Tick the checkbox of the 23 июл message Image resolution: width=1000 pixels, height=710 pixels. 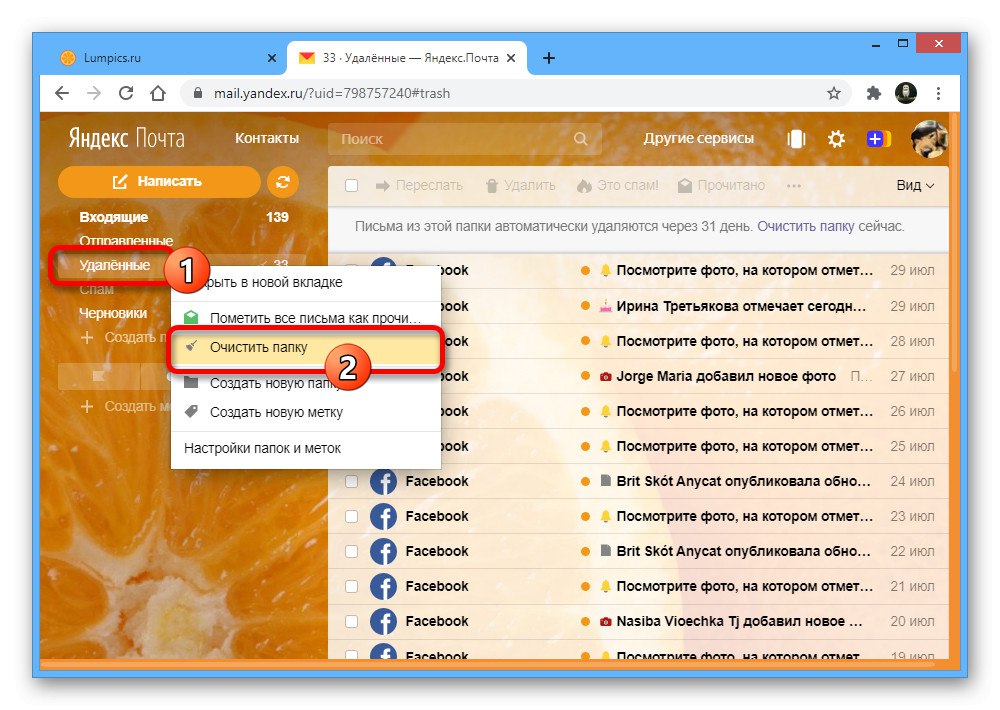tap(351, 517)
